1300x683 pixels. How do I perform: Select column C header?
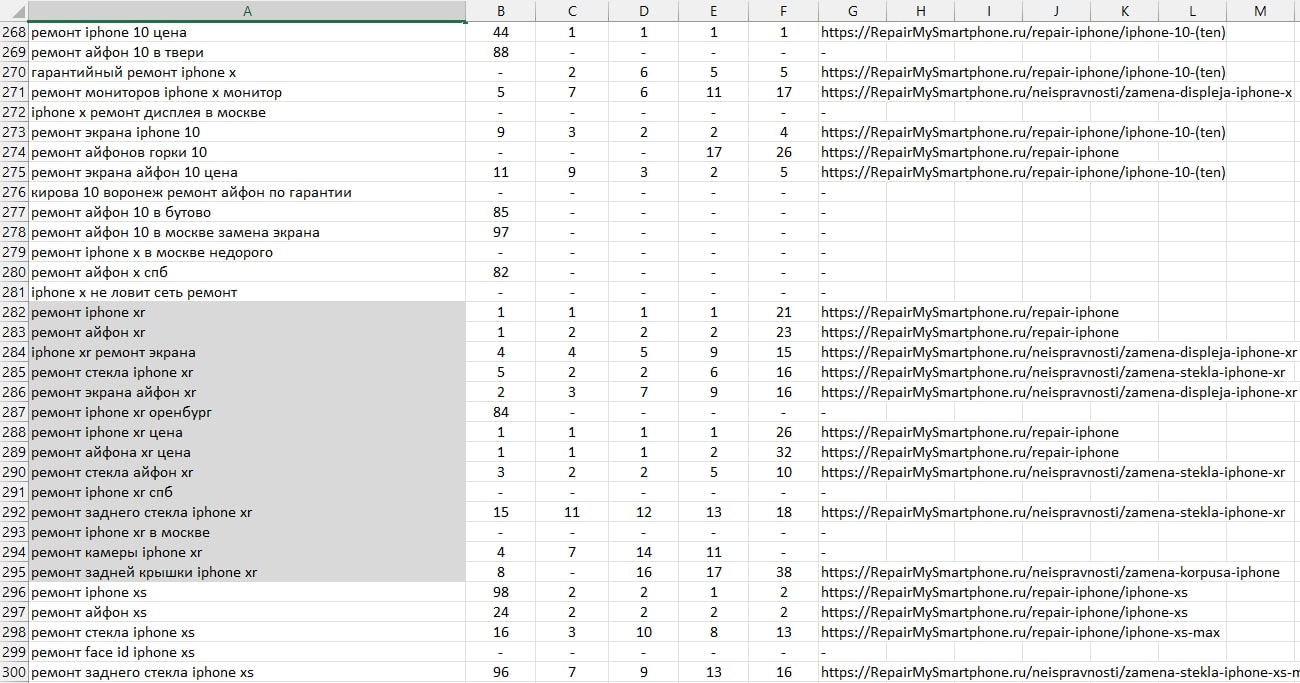572,11
